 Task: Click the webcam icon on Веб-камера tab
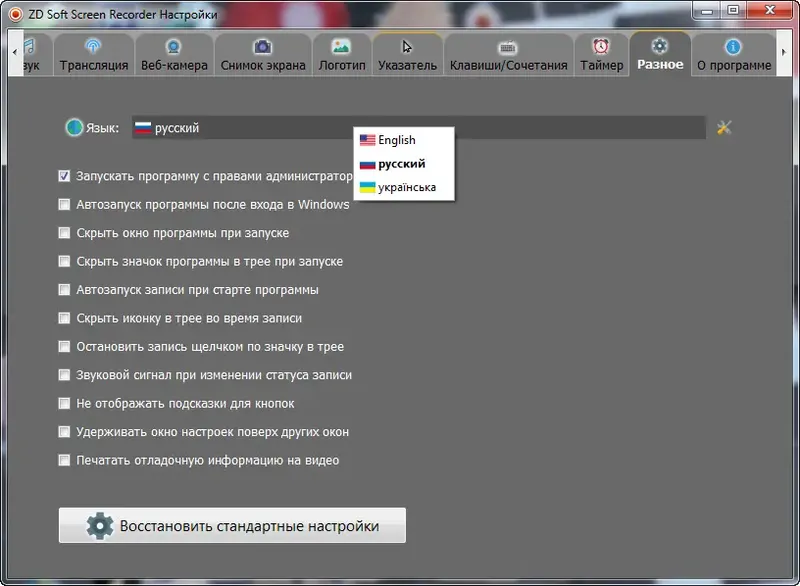pyautogui.click(x=172, y=47)
